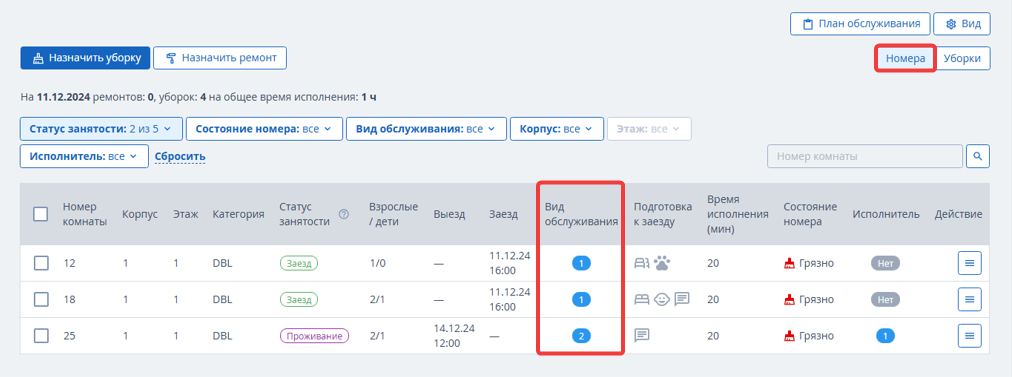
Task: Open the Состояние номера filter dropdown
Action: (x=265, y=129)
